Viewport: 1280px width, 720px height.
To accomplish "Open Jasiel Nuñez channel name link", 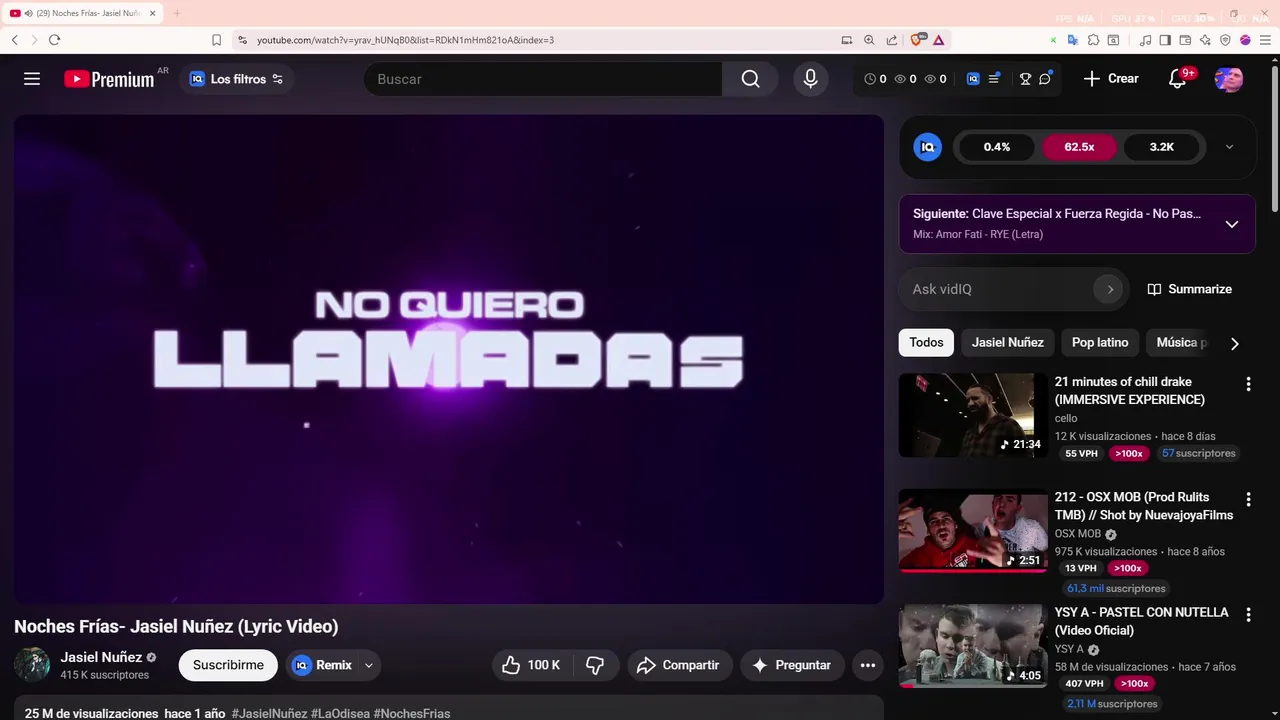I will [101, 657].
